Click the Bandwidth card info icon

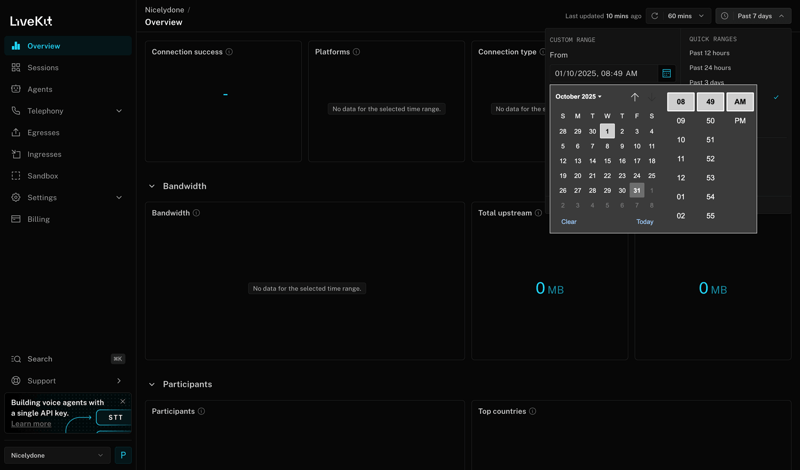coord(196,213)
